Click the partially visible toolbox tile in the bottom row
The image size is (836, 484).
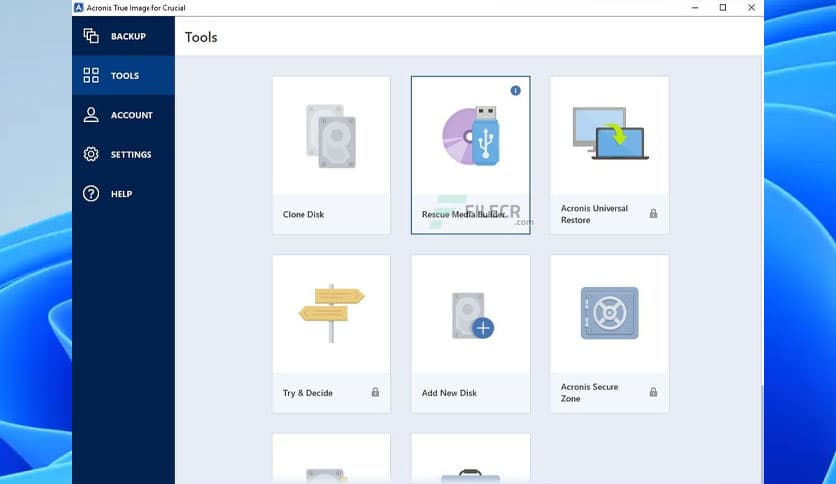tap(471, 458)
